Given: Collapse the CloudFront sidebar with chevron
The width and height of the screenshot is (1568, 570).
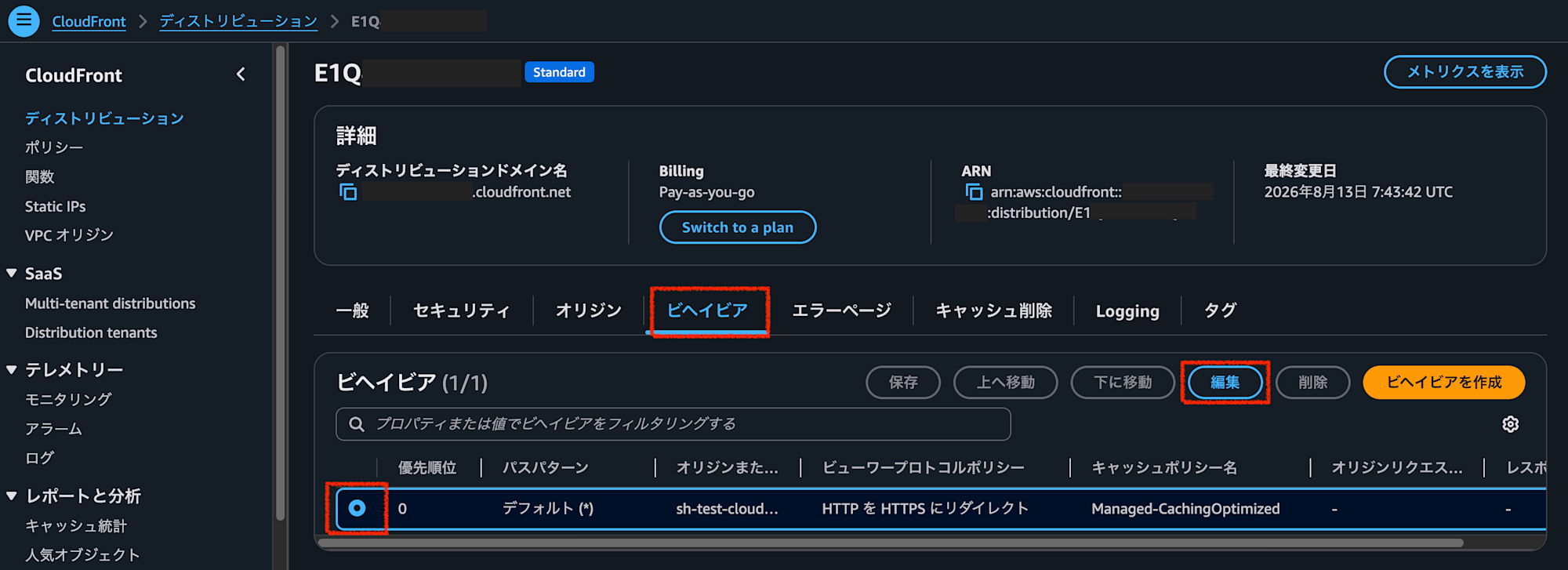Looking at the screenshot, I should coord(241,74).
